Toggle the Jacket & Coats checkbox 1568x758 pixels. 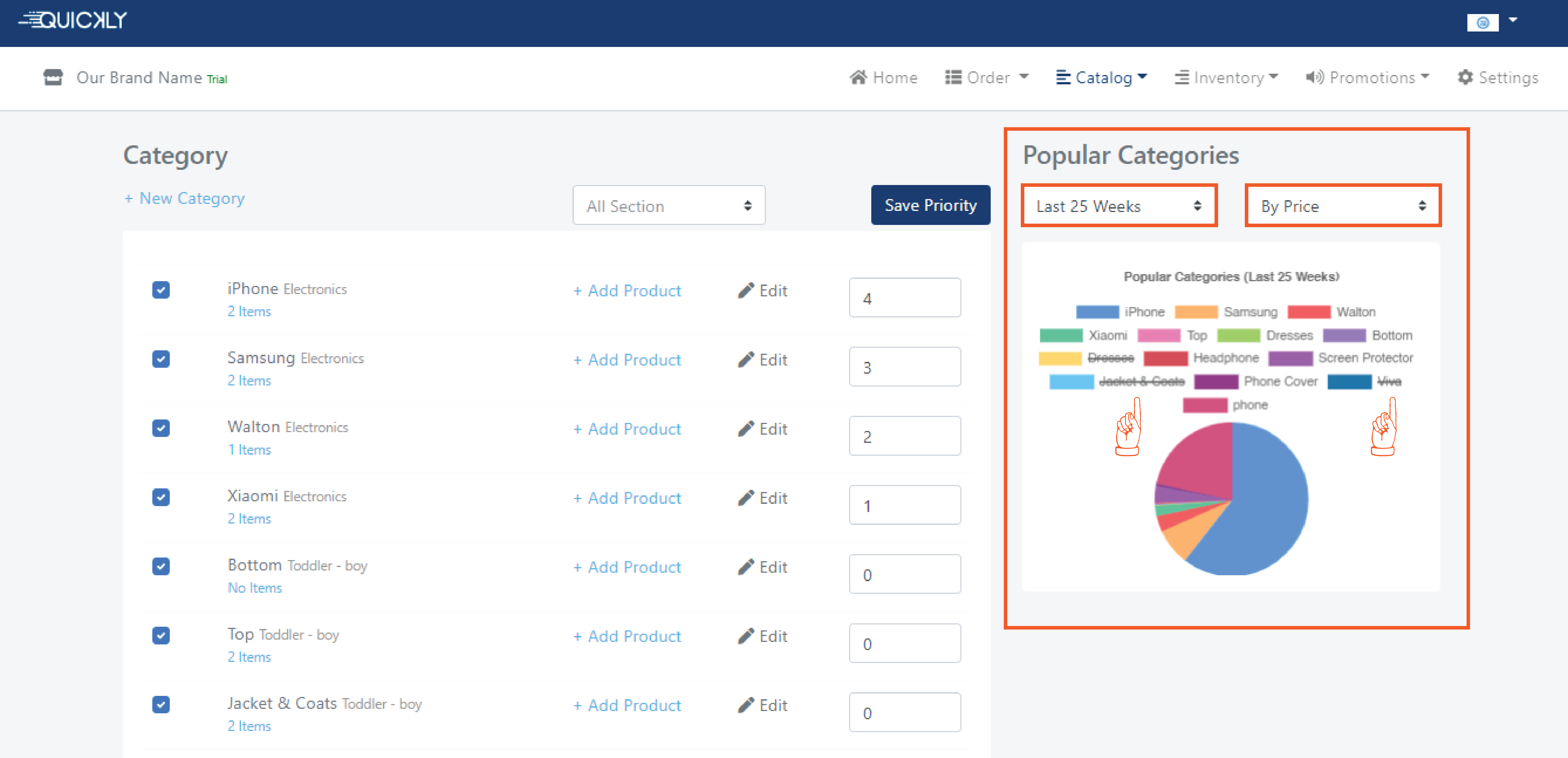pyautogui.click(x=161, y=704)
